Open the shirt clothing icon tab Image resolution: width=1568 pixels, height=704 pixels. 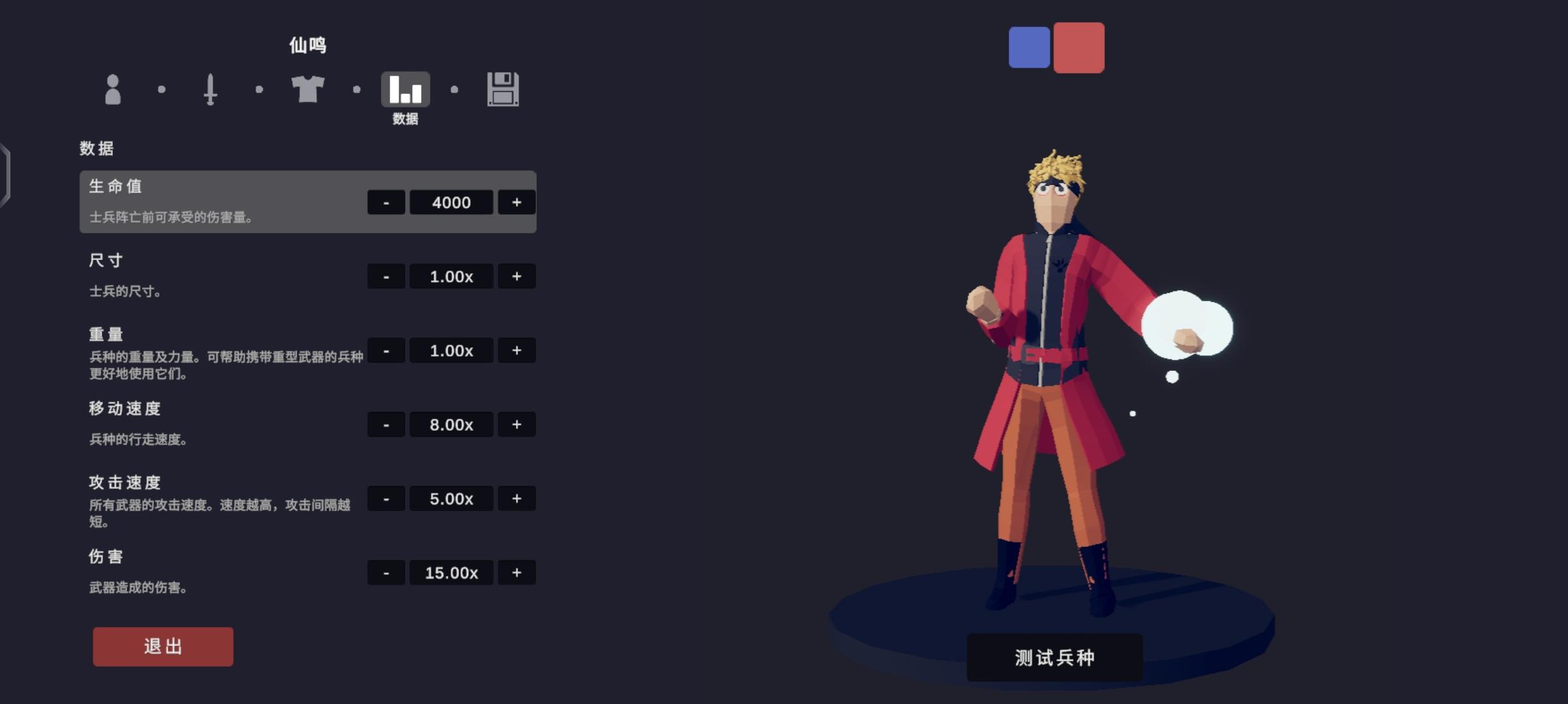click(308, 89)
